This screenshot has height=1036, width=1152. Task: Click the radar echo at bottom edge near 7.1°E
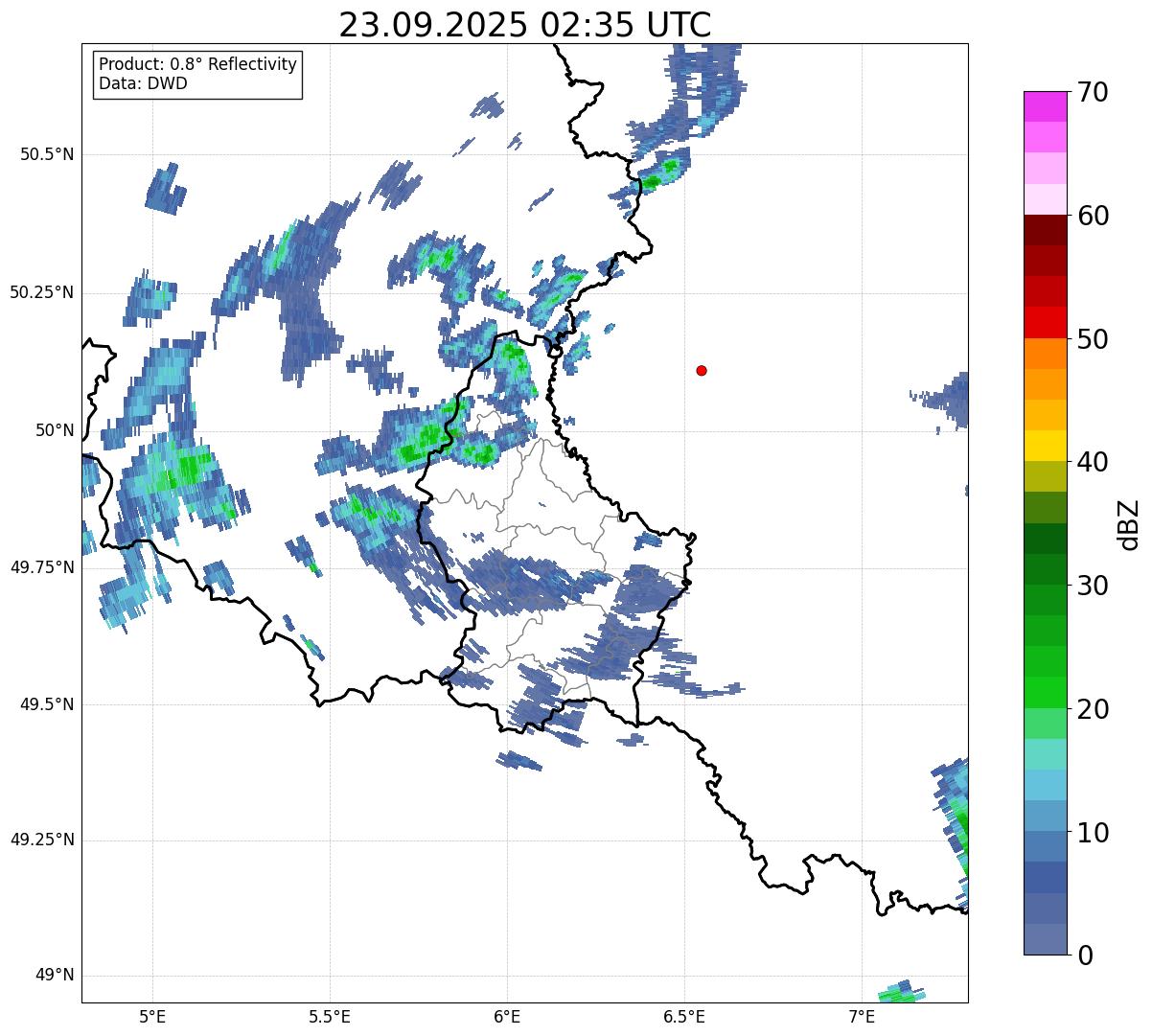point(903,993)
